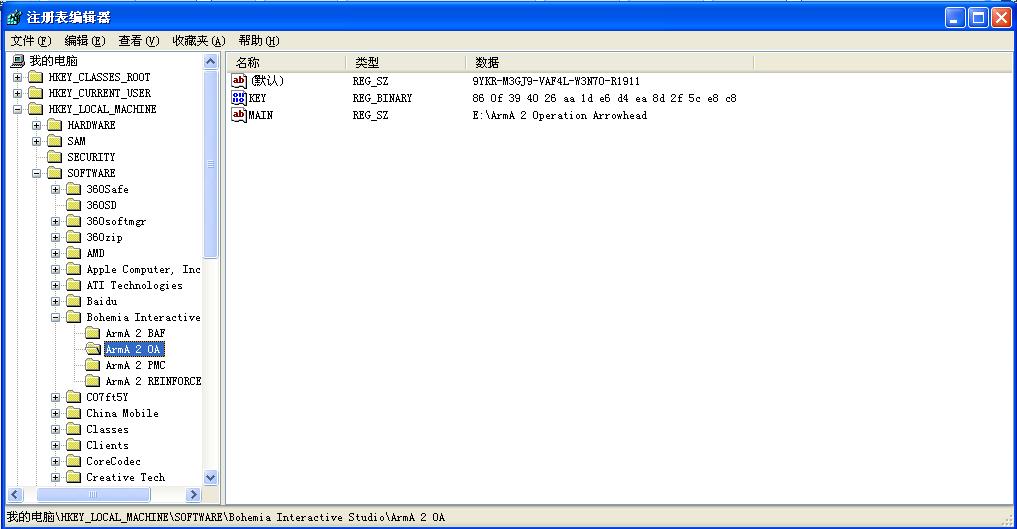Collapse Bohemia Interactive key
Viewport: 1017px width, 529px height.
(x=56, y=318)
